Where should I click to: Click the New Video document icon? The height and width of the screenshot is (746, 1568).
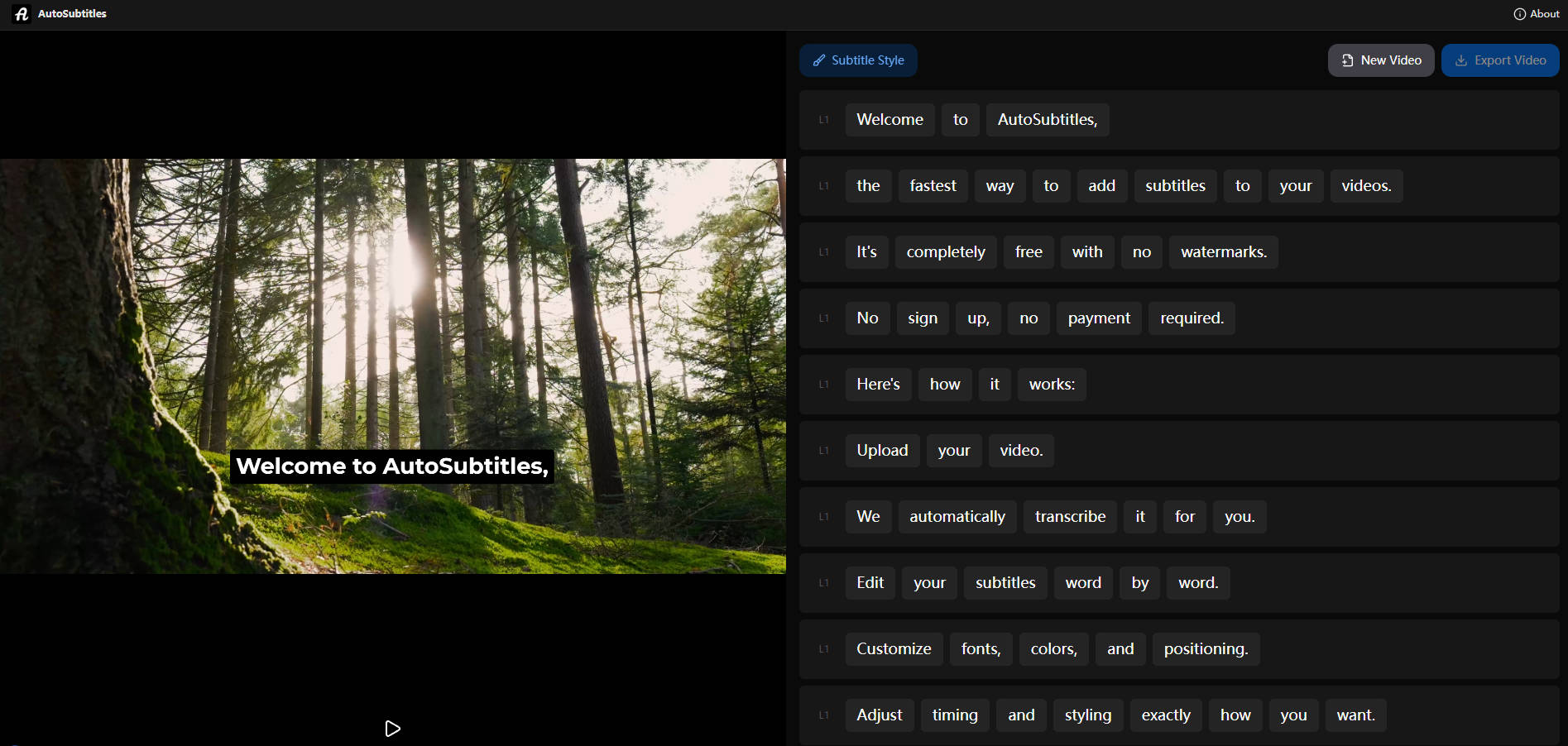pyautogui.click(x=1346, y=60)
